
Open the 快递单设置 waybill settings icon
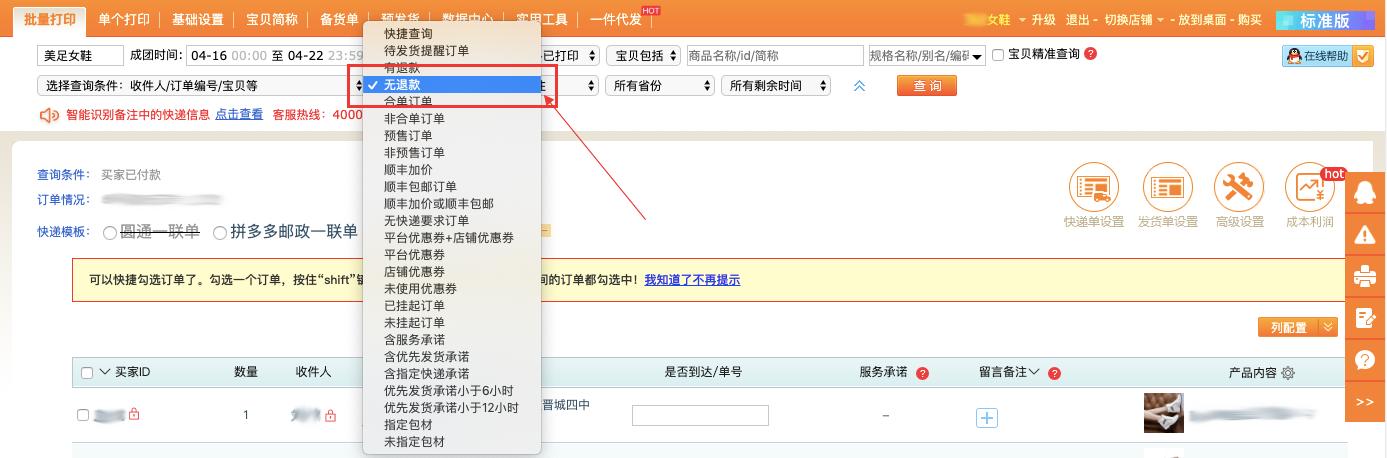1093,187
